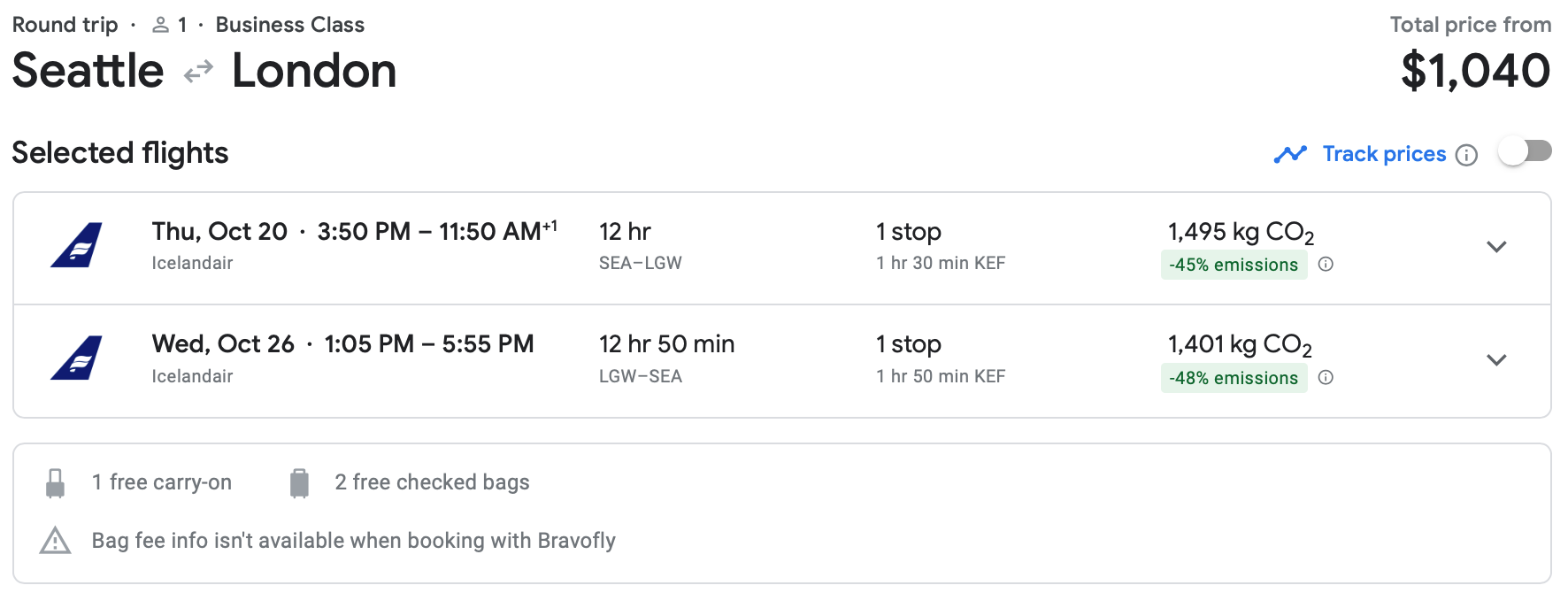Viewport: 1568px width, 593px height.
Task: Click the round-trip arrows between Seattle and London
Action: click(198, 71)
